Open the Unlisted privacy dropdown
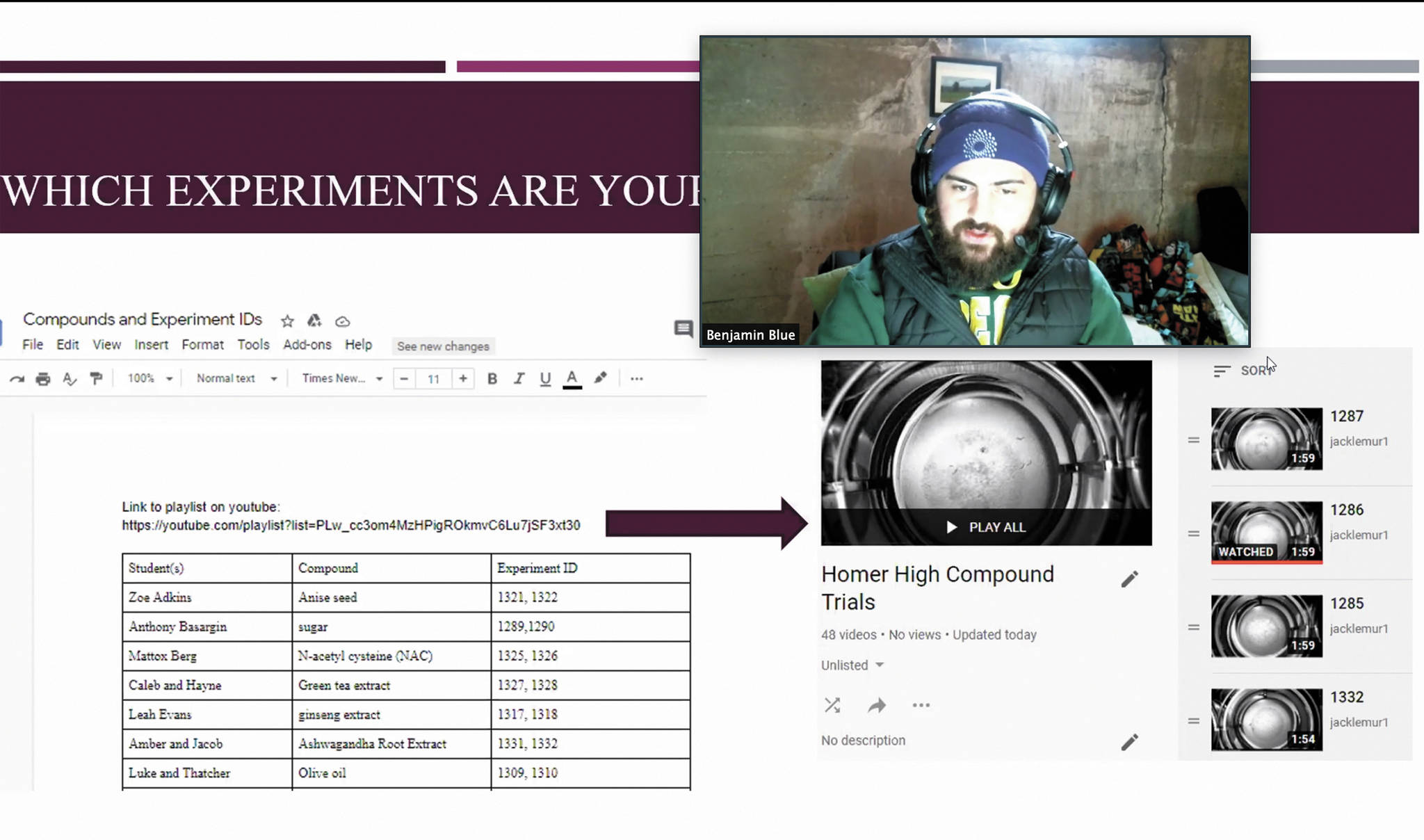 pyautogui.click(x=852, y=665)
